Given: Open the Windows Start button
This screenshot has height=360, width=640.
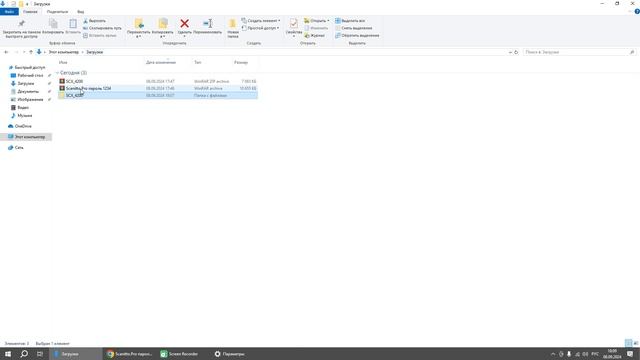Looking at the screenshot, I should point(8,354).
